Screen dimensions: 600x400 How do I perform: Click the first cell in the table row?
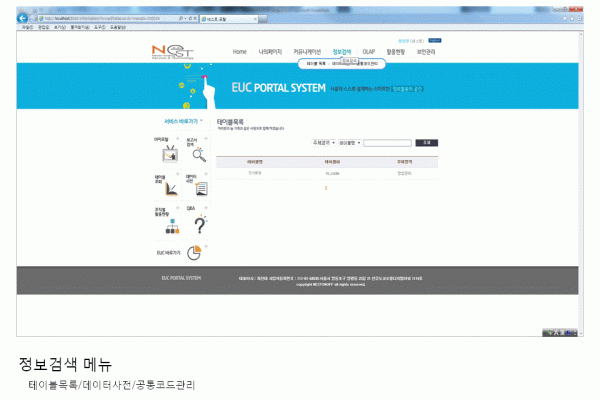[255, 173]
